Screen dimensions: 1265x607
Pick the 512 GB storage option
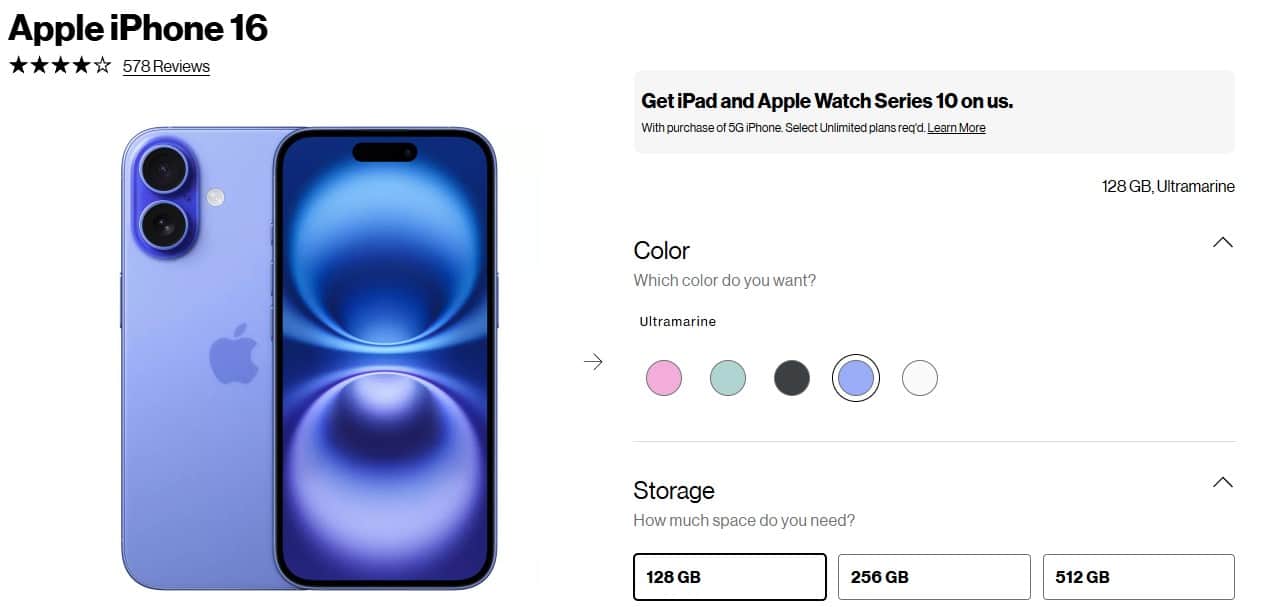1138,577
